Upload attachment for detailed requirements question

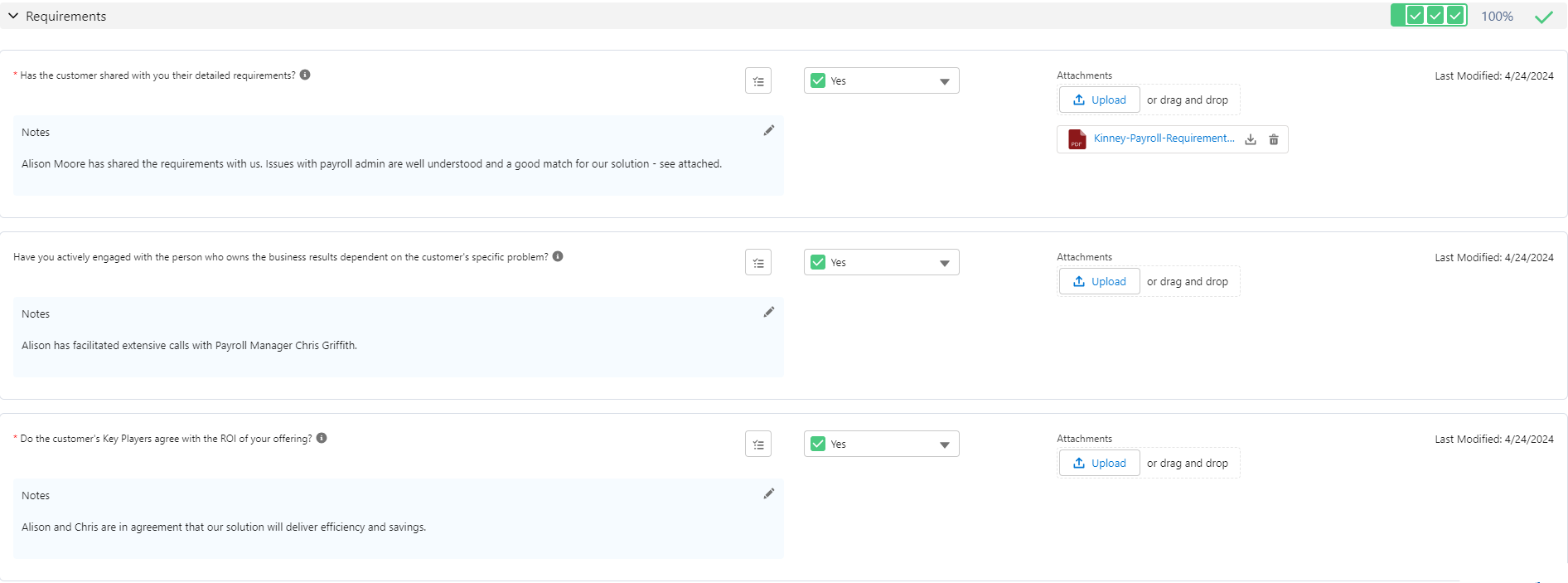pyautogui.click(x=1099, y=100)
